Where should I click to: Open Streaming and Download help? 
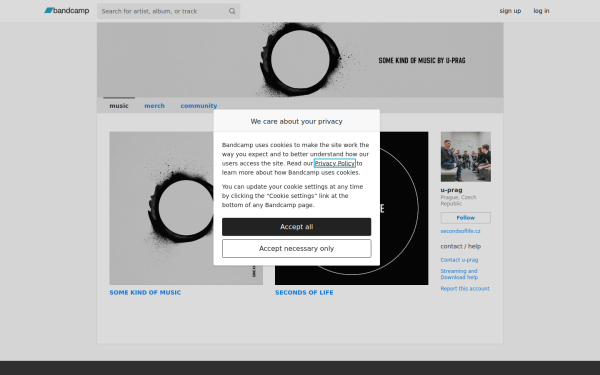tap(459, 274)
